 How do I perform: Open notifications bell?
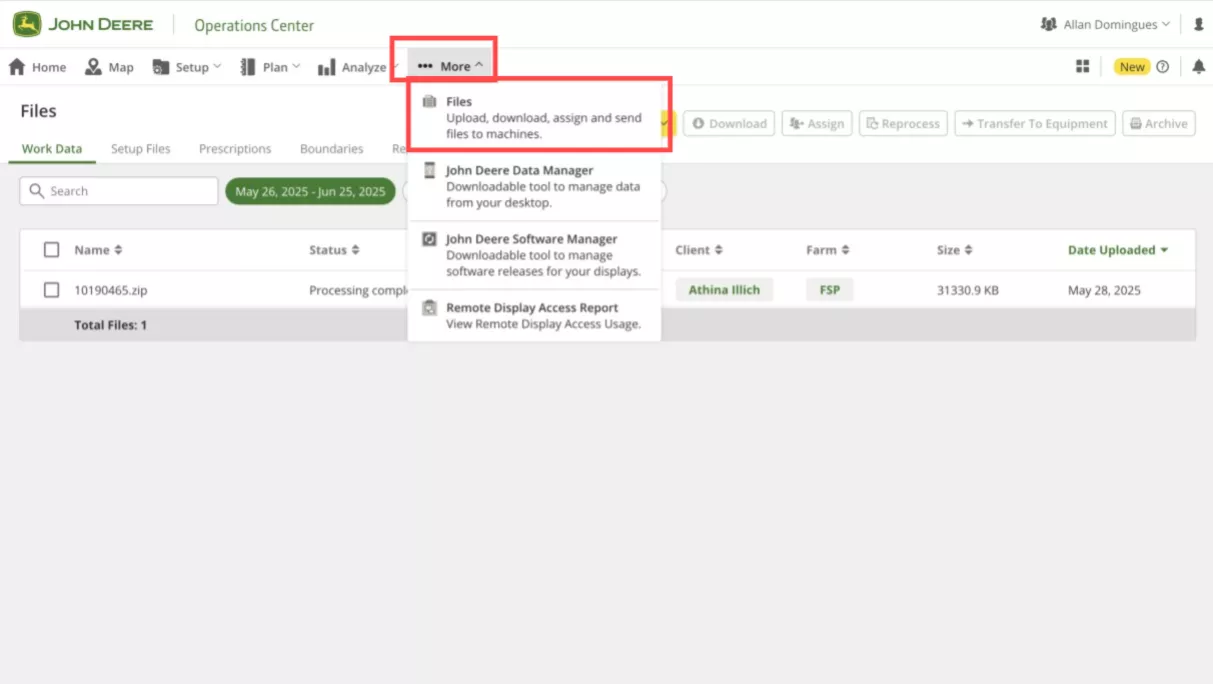(x=1199, y=67)
